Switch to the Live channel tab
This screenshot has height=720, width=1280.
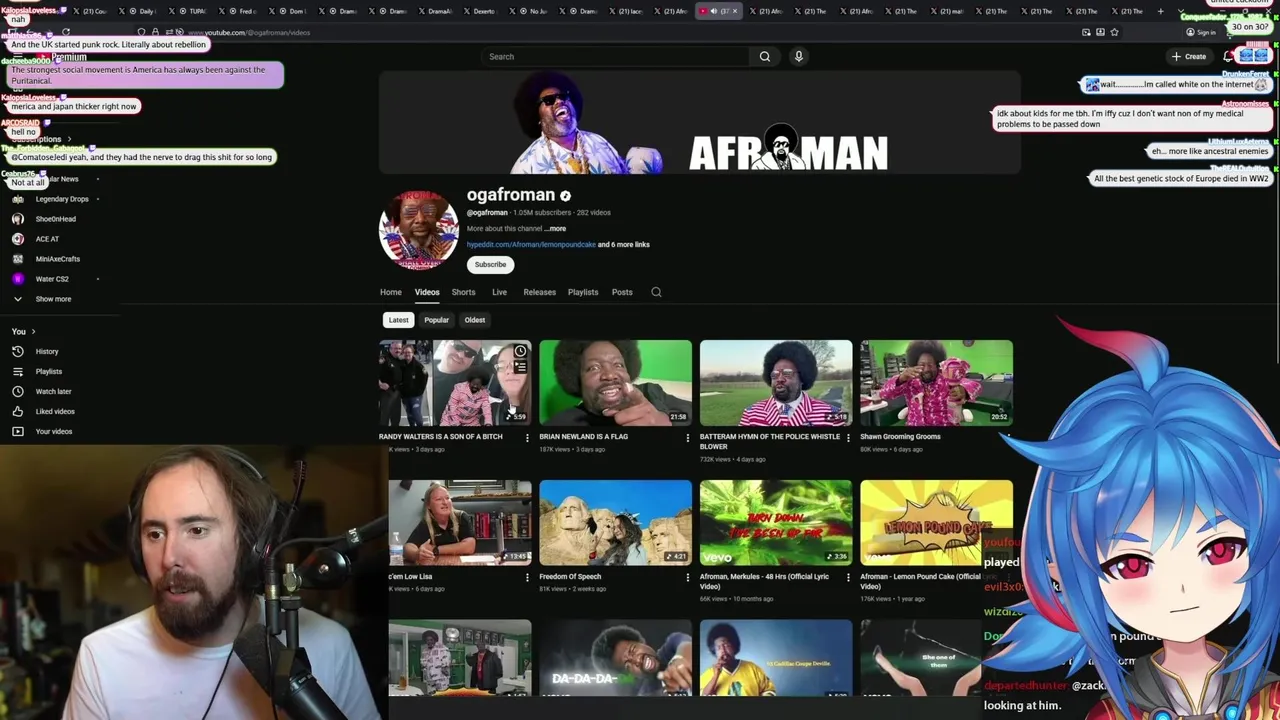tap(499, 292)
